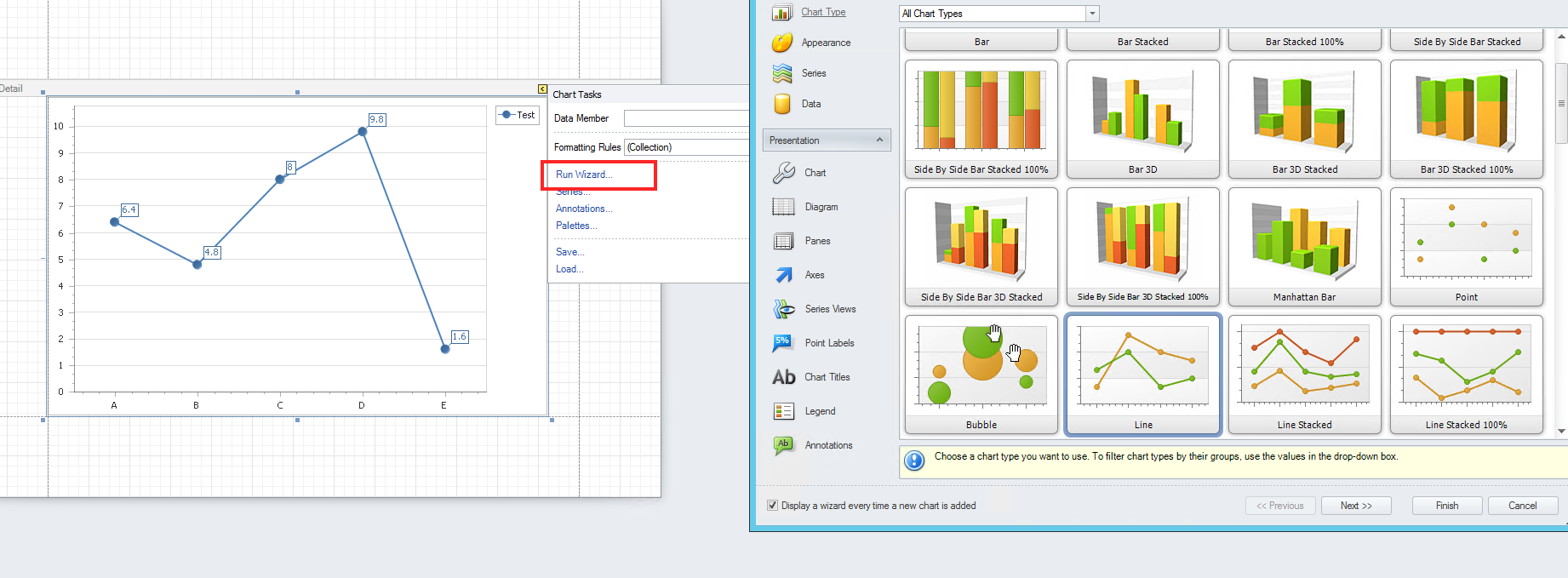Select Side By Side Bar 3D Stacked 100% chart
The height and width of the screenshot is (578, 1568).
[1143, 247]
